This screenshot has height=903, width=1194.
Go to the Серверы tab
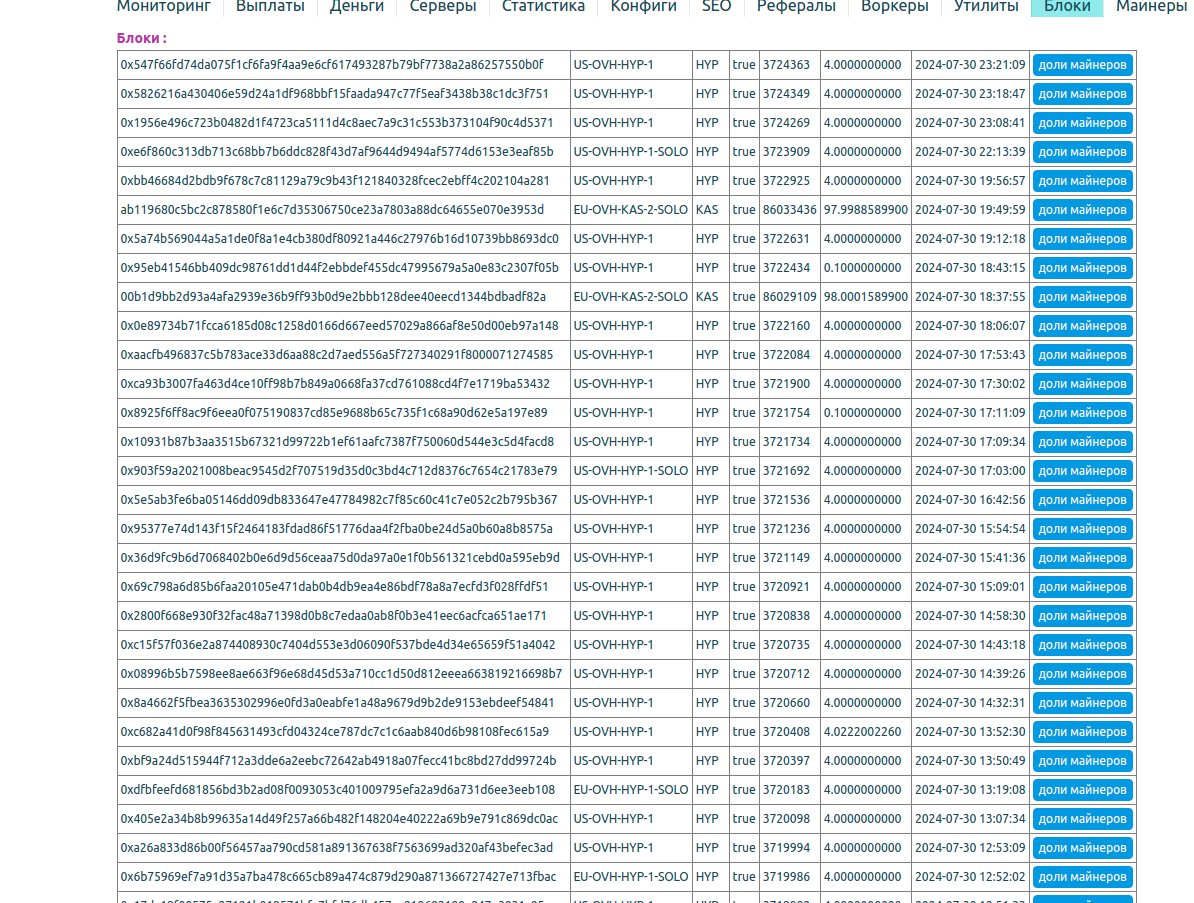(x=442, y=7)
